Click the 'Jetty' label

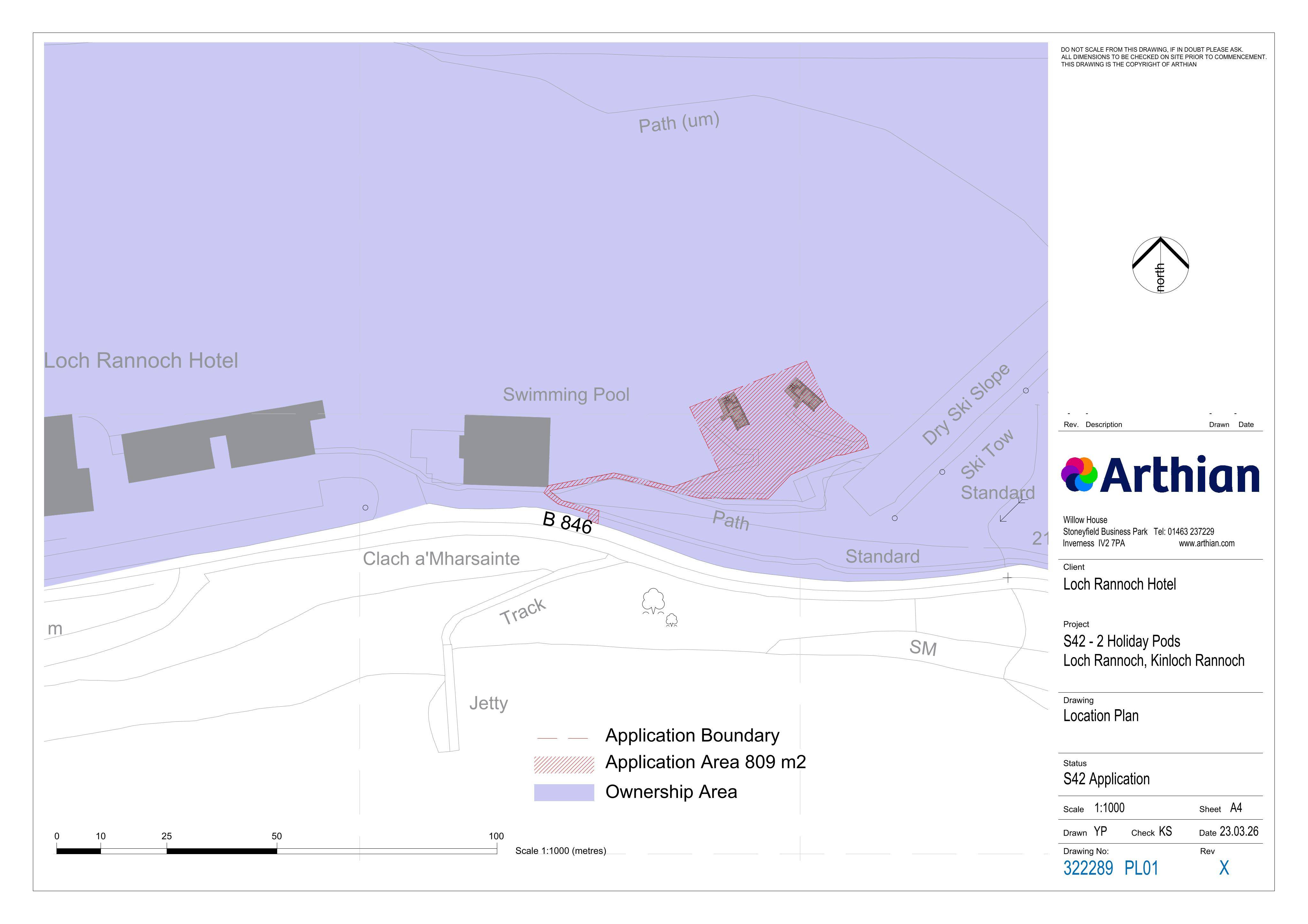(x=488, y=704)
